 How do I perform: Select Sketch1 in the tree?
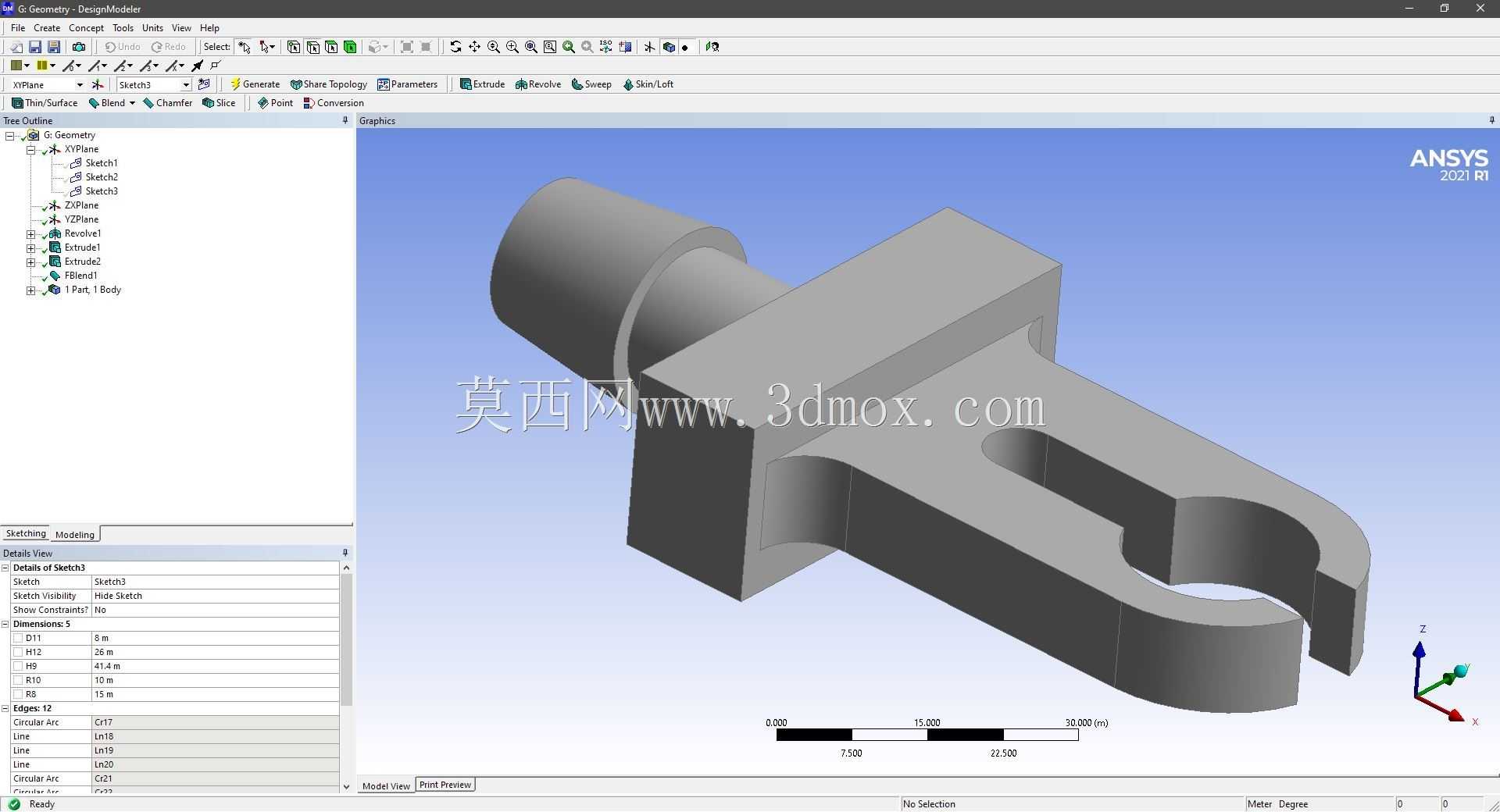[102, 163]
